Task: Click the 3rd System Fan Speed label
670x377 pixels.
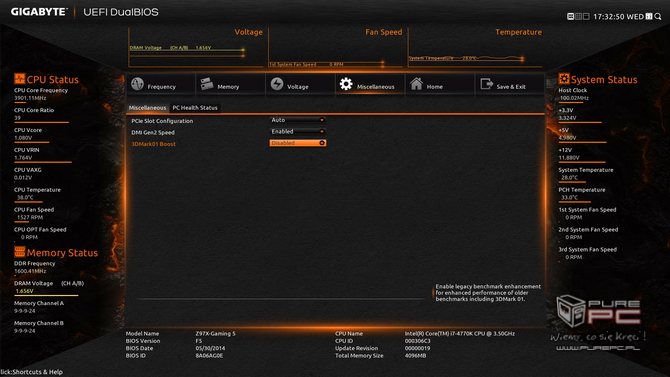Action: click(x=588, y=249)
